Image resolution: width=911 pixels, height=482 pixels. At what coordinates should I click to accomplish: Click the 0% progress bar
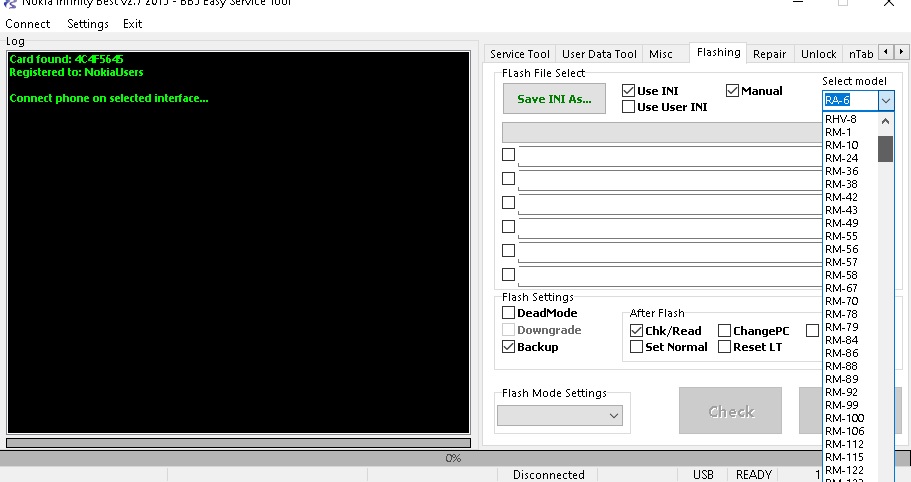[x=453, y=458]
